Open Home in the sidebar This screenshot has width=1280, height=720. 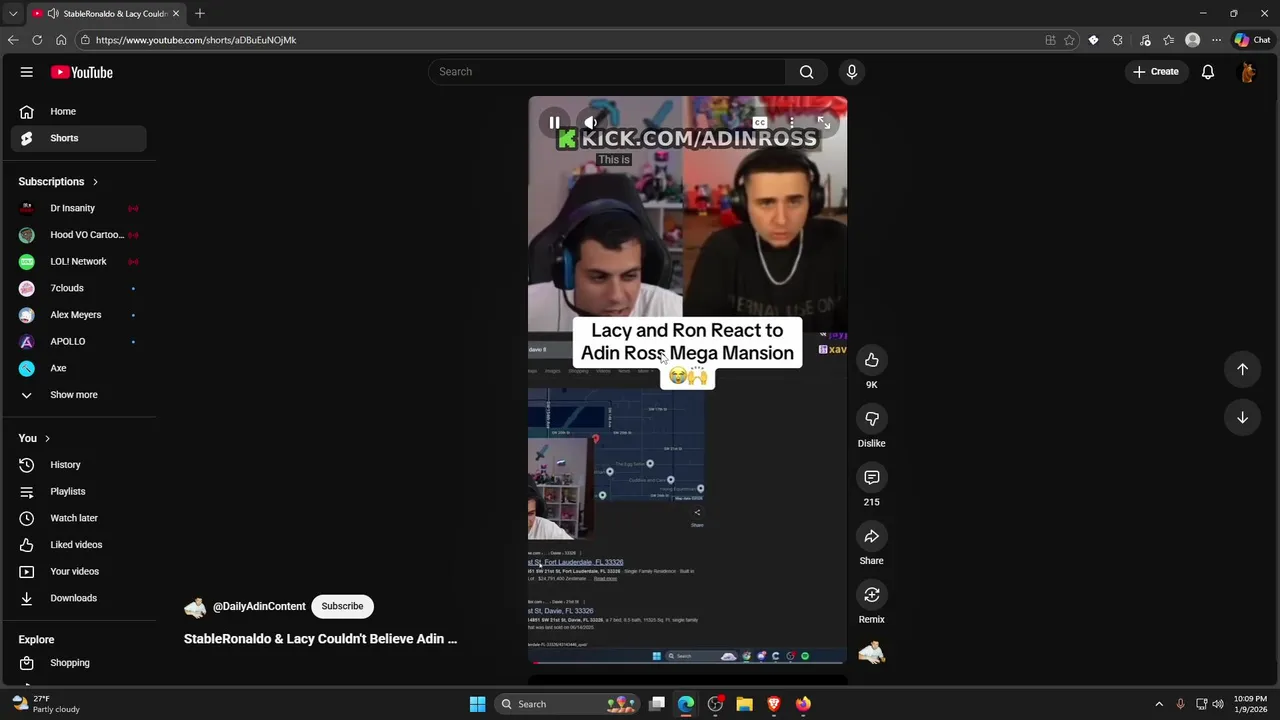(78, 111)
